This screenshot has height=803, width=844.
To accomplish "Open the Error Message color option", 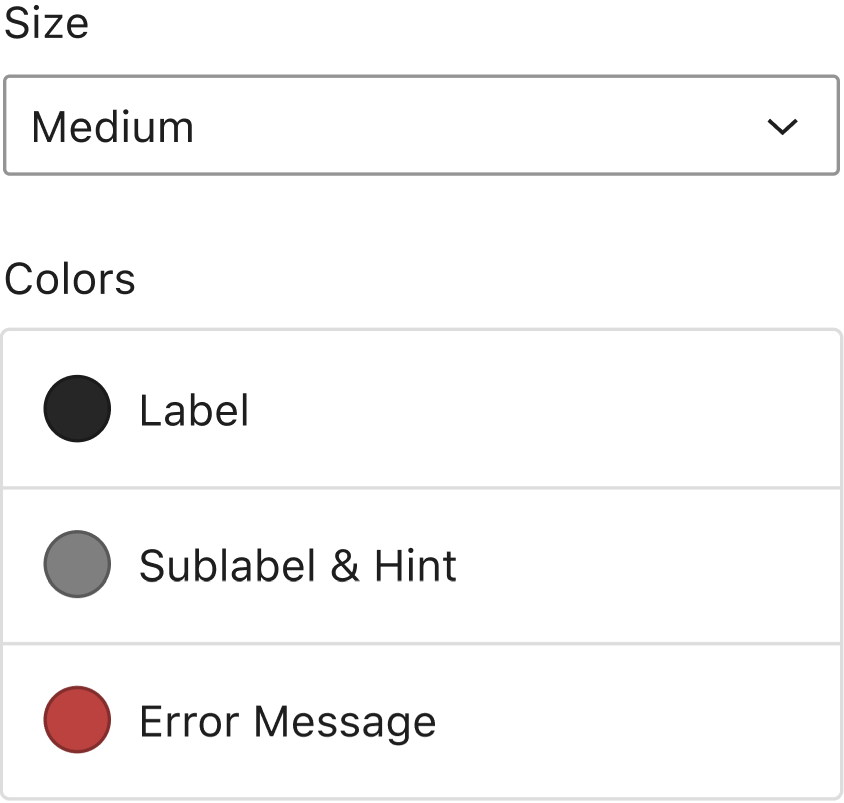I will point(421,721).
